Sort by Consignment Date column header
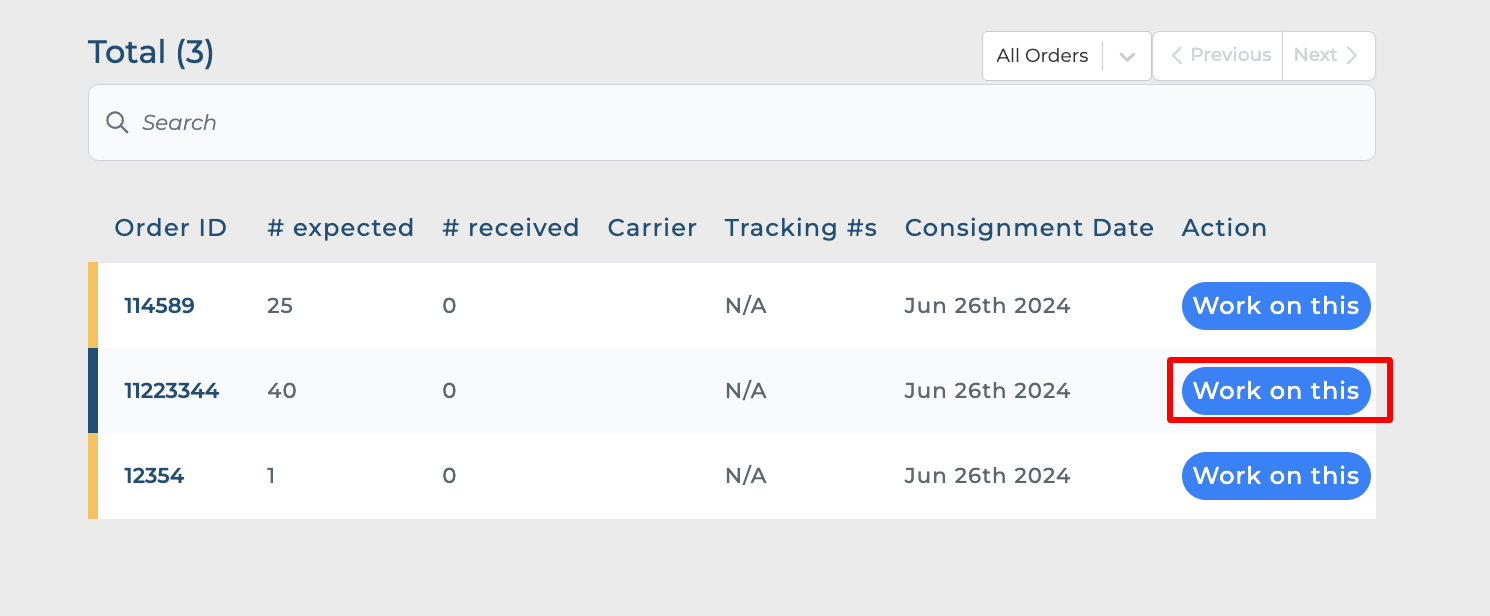This screenshot has height=616, width=1490. pyautogui.click(x=1029, y=228)
